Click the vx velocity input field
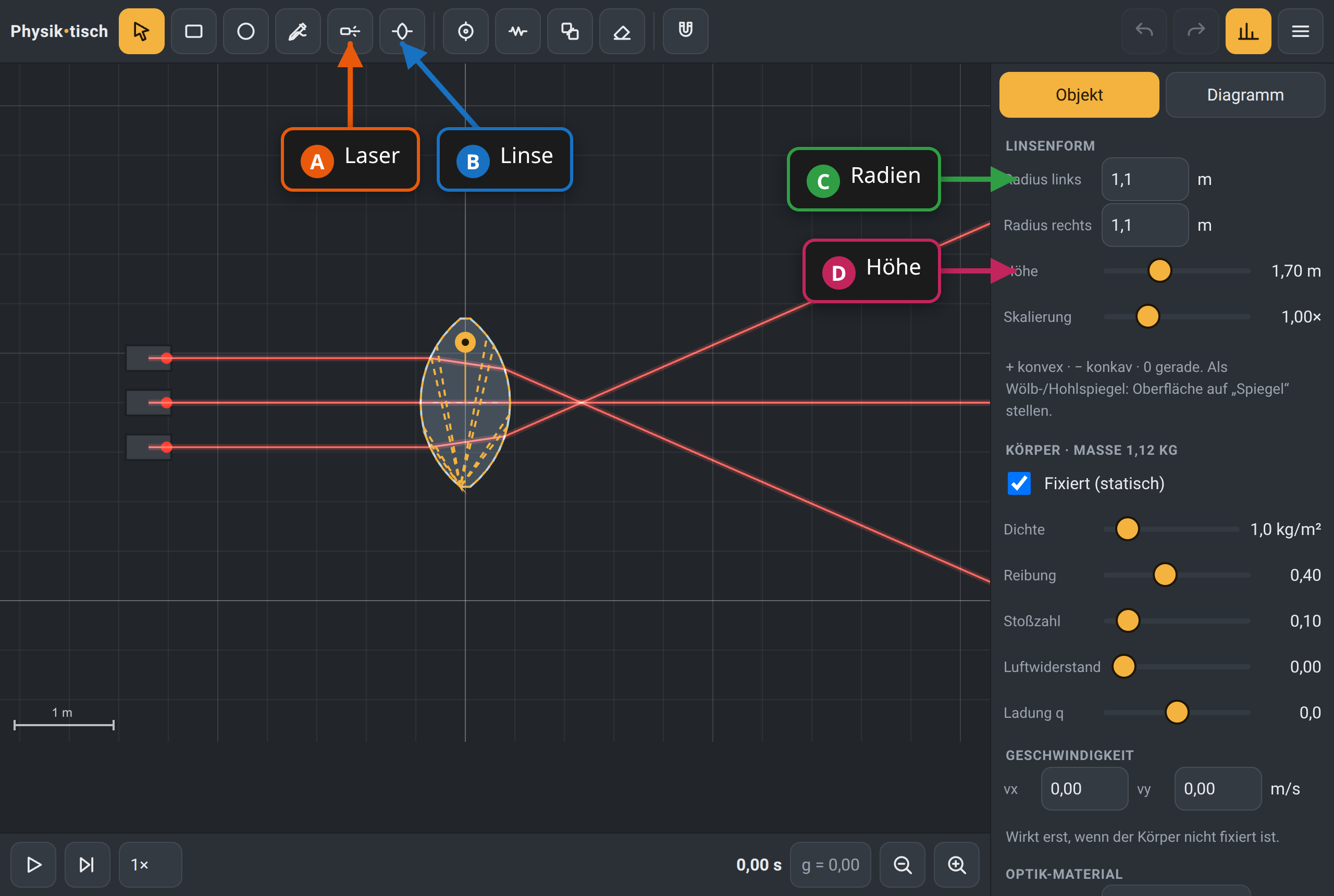 pos(1084,789)
